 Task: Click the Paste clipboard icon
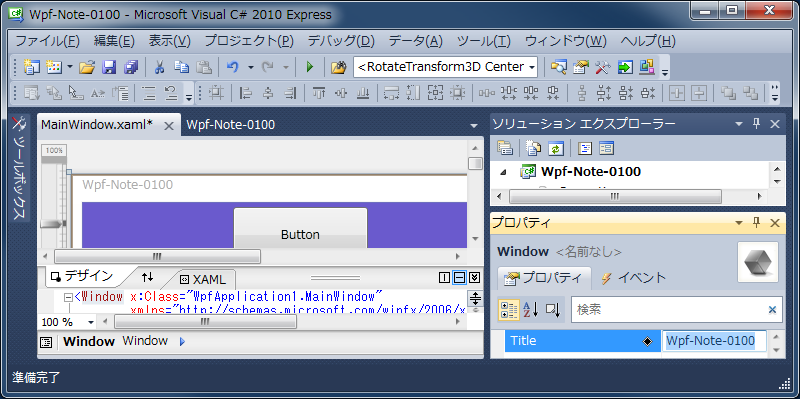click(x=204, y=67)
